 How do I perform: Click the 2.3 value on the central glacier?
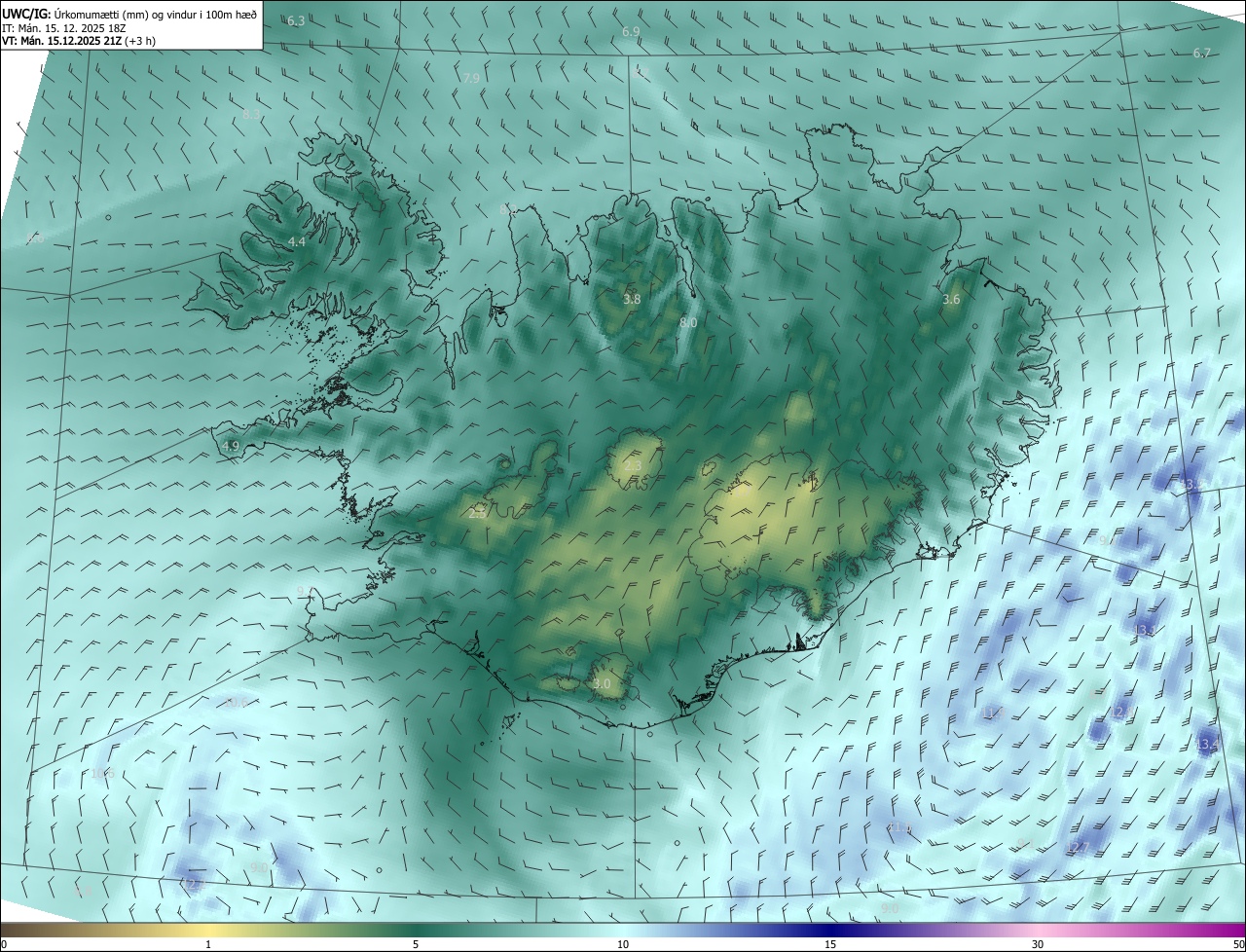click(x=633, y=466)
